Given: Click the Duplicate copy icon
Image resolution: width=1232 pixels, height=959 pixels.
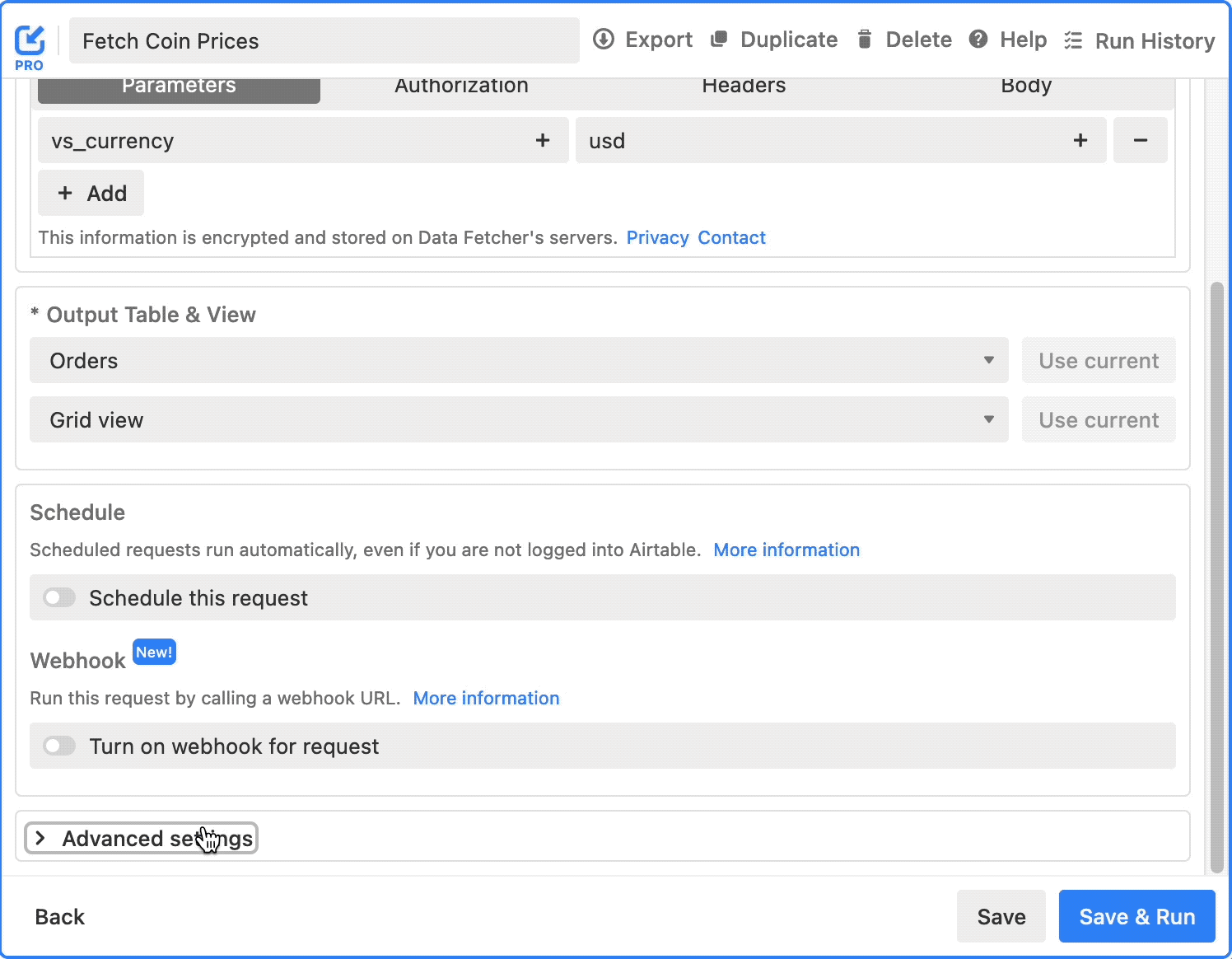Looking at the screenshot, I should (719, 40).
